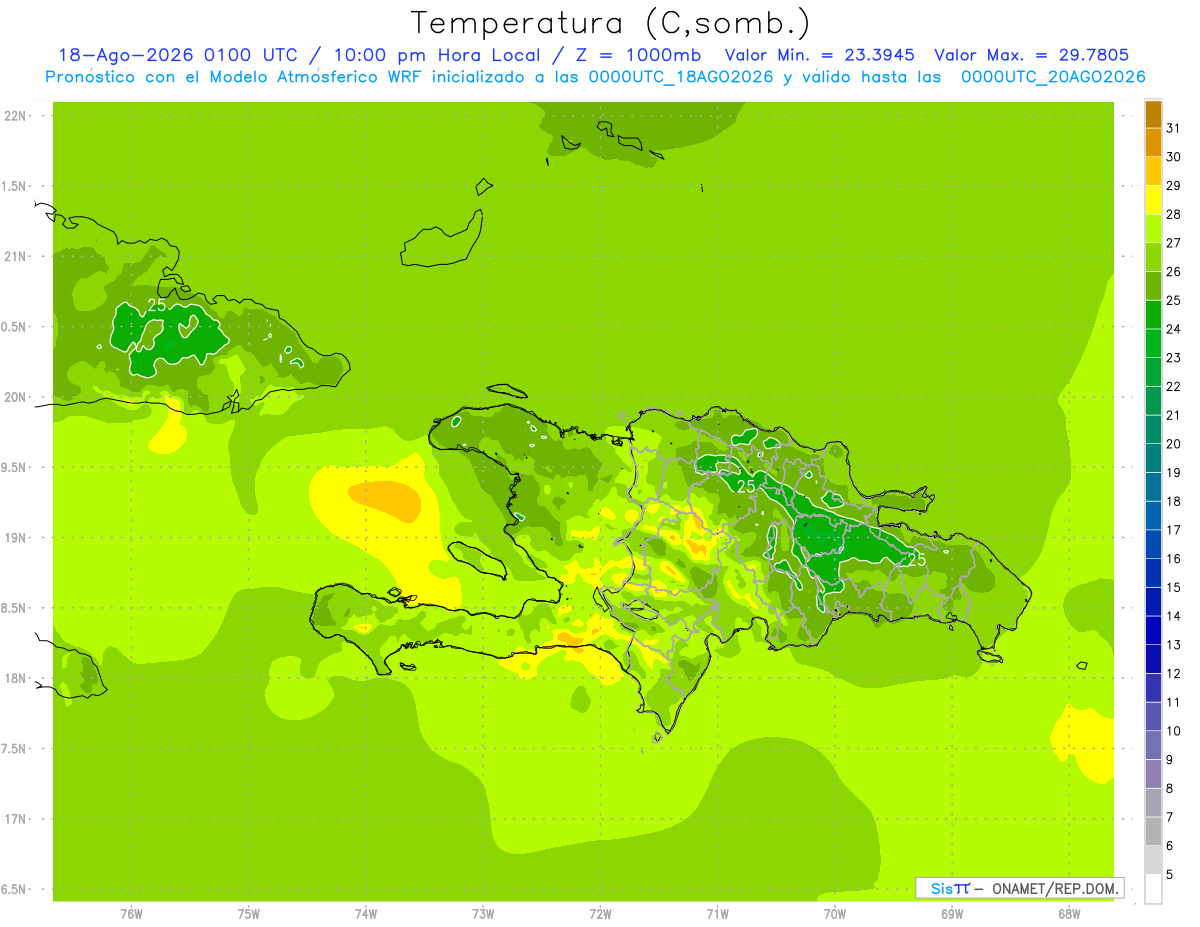
Task: Click the 74W longitude axis label
Action: point(366,914)
